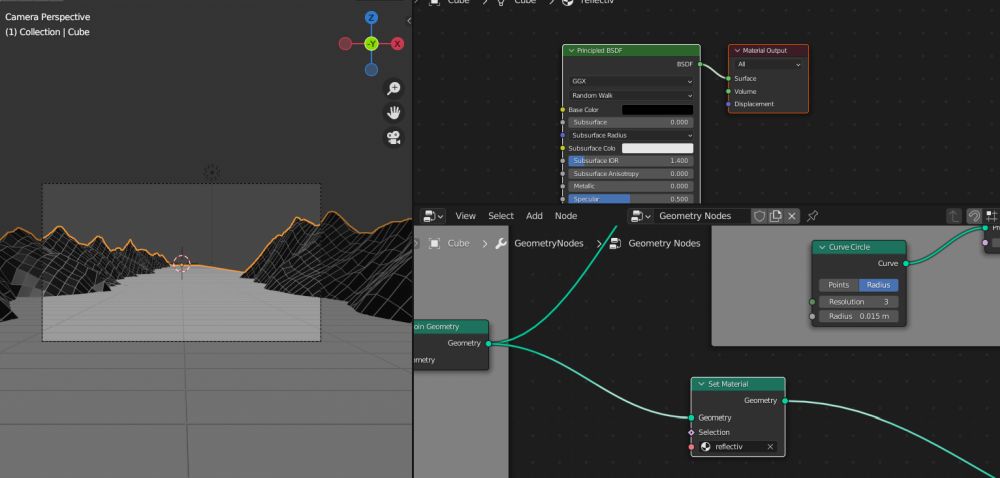Open the Subsurface Radius dropdown
This screenshot has height=478, width=1000.
[x=631, y=135]
